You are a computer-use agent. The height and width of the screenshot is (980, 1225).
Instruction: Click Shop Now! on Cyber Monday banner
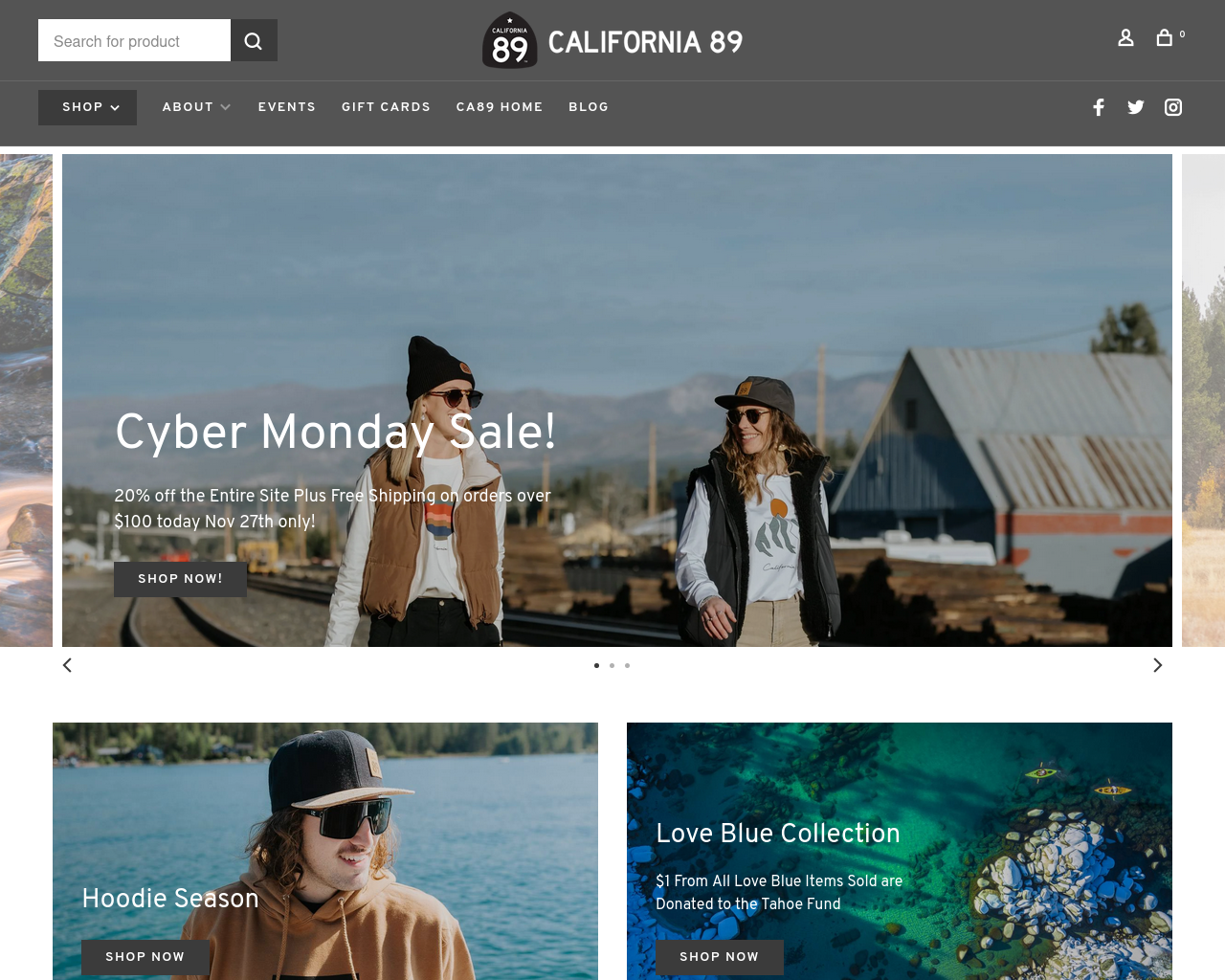click(x=180, y=579)
